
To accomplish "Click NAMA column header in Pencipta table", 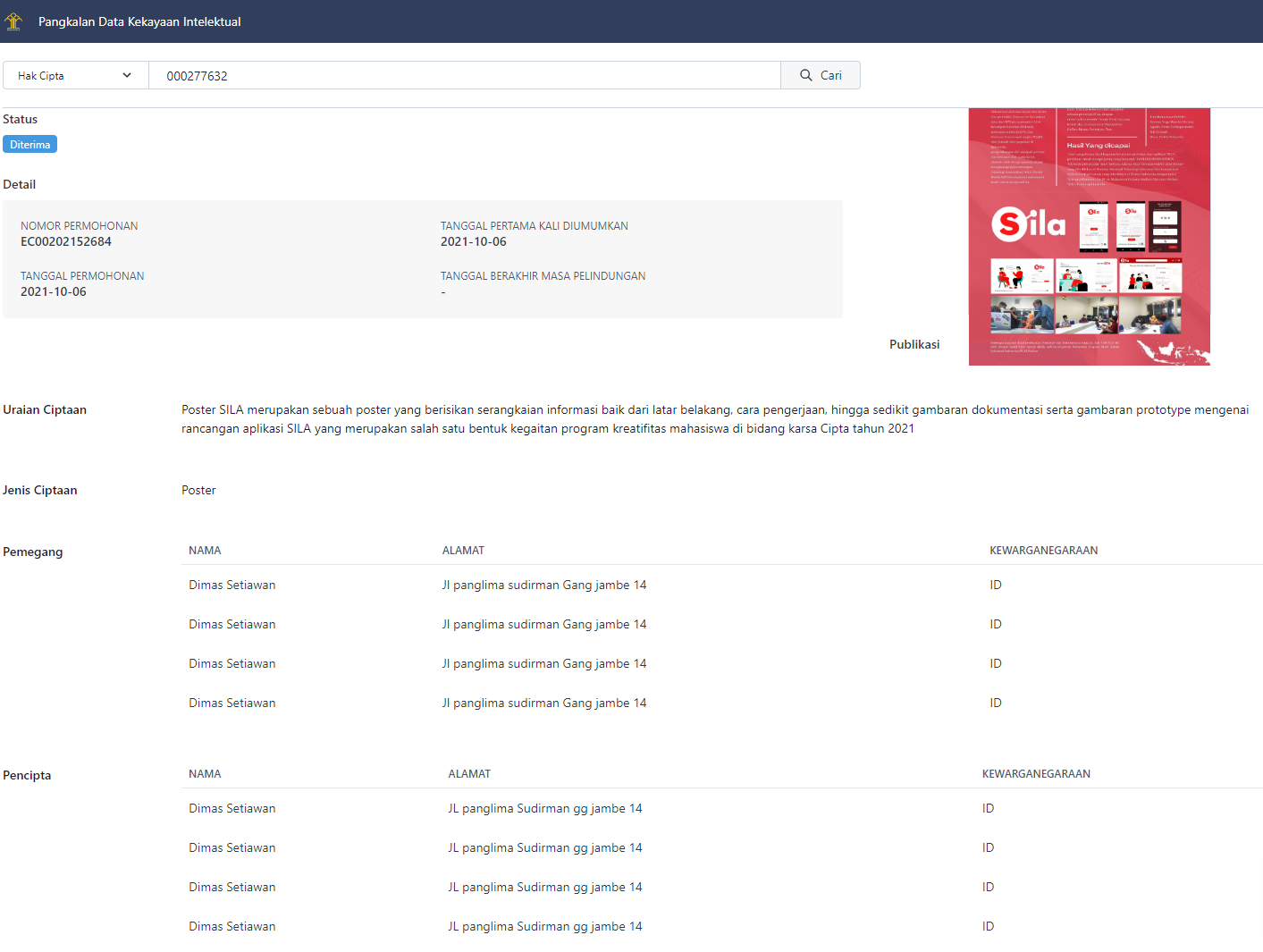I will (x=205, y=774).
